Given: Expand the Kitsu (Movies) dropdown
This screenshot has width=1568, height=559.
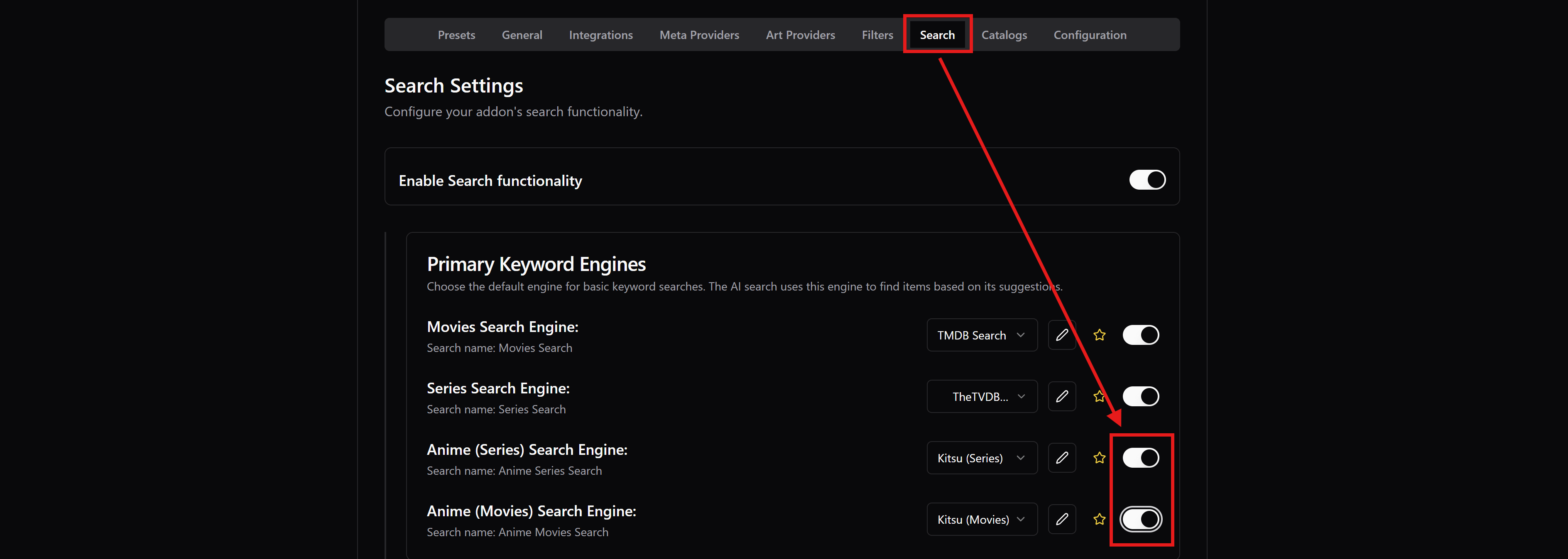Looking at the screenshot, I should pos(982,520).
